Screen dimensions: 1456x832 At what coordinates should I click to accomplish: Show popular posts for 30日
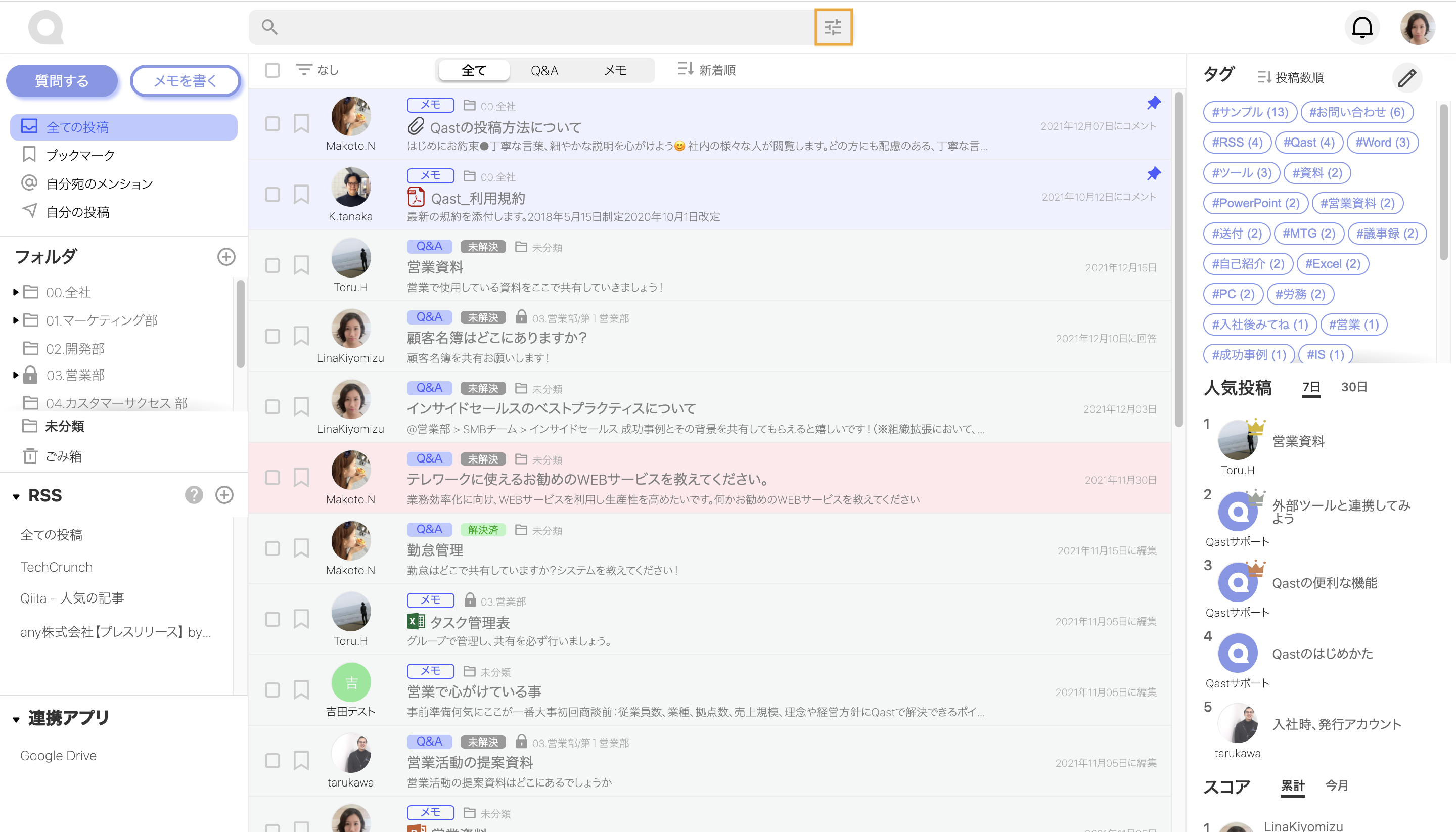point(1354,387)
